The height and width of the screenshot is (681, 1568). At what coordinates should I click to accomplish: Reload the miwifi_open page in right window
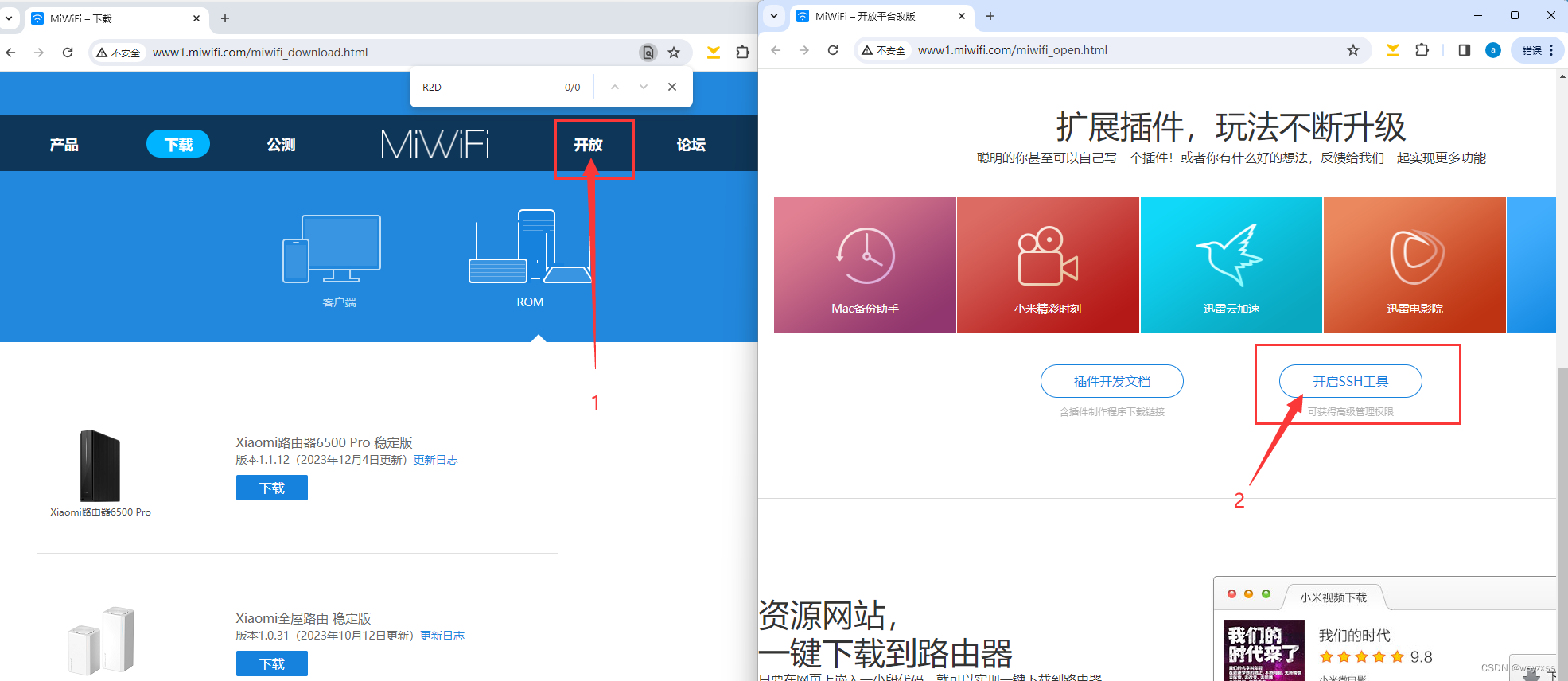point(833,50)
